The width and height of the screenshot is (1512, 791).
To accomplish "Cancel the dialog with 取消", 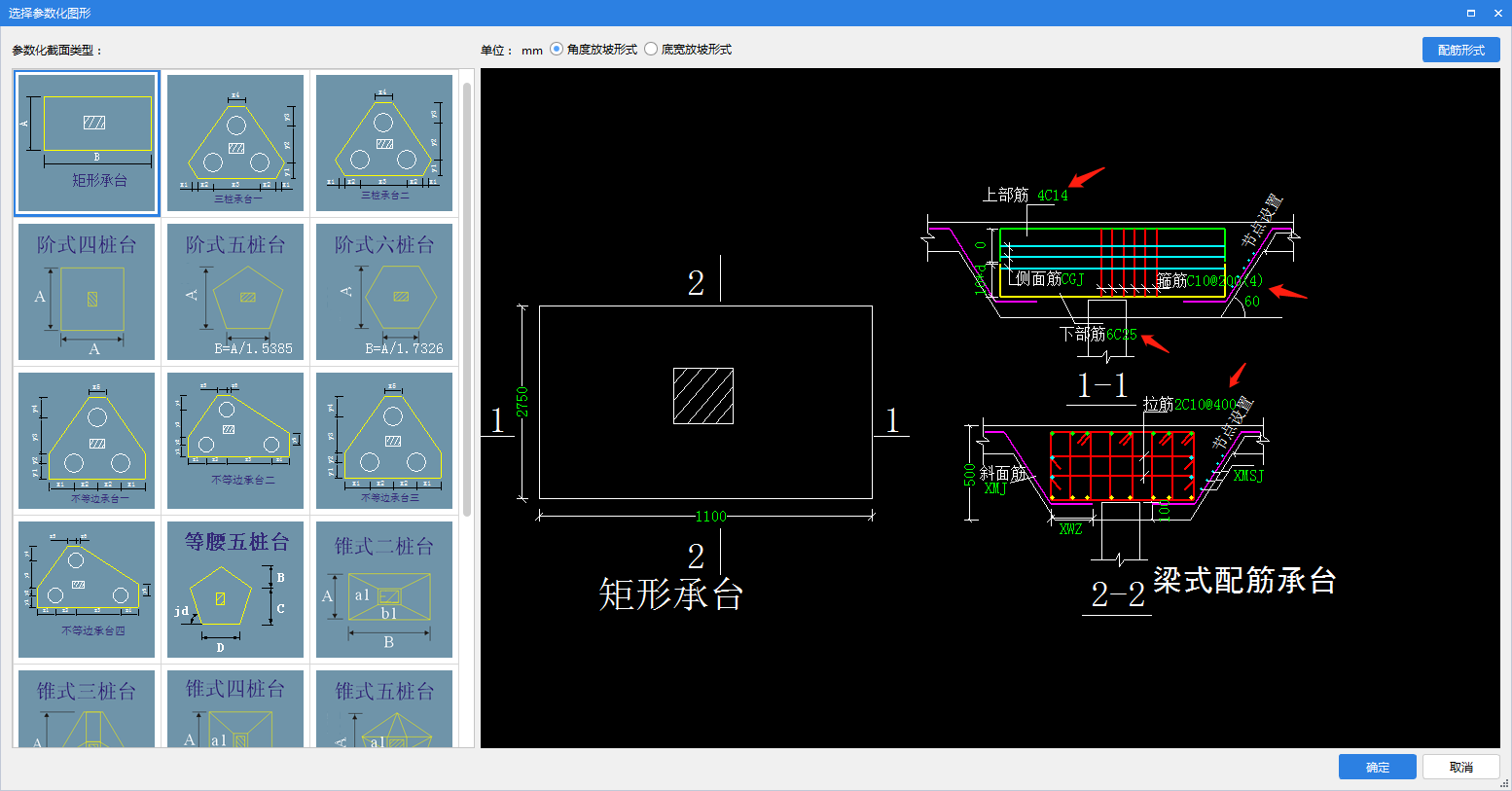I will point(1460,767).
